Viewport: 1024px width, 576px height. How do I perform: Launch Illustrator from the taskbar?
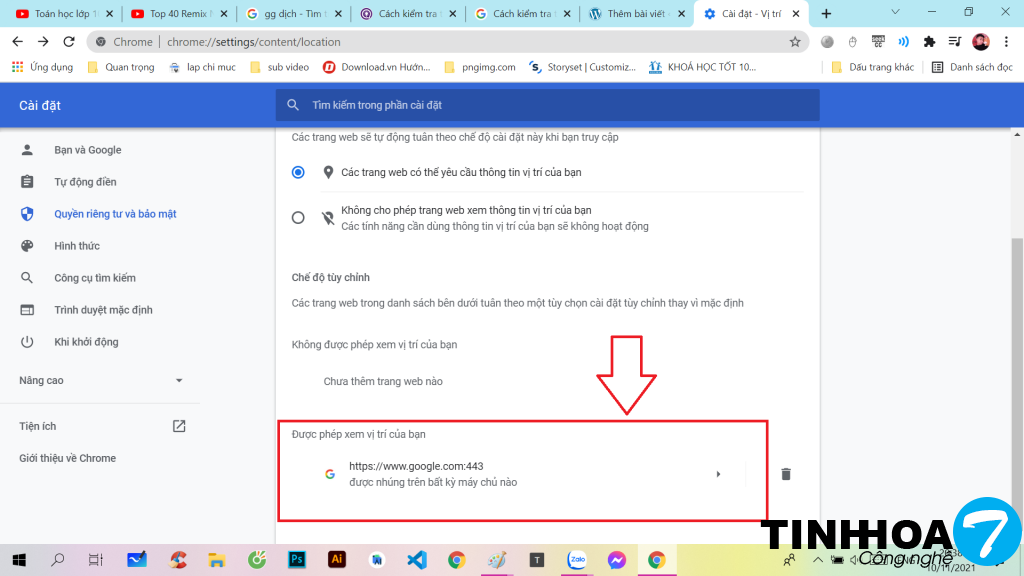coord(336,560)
